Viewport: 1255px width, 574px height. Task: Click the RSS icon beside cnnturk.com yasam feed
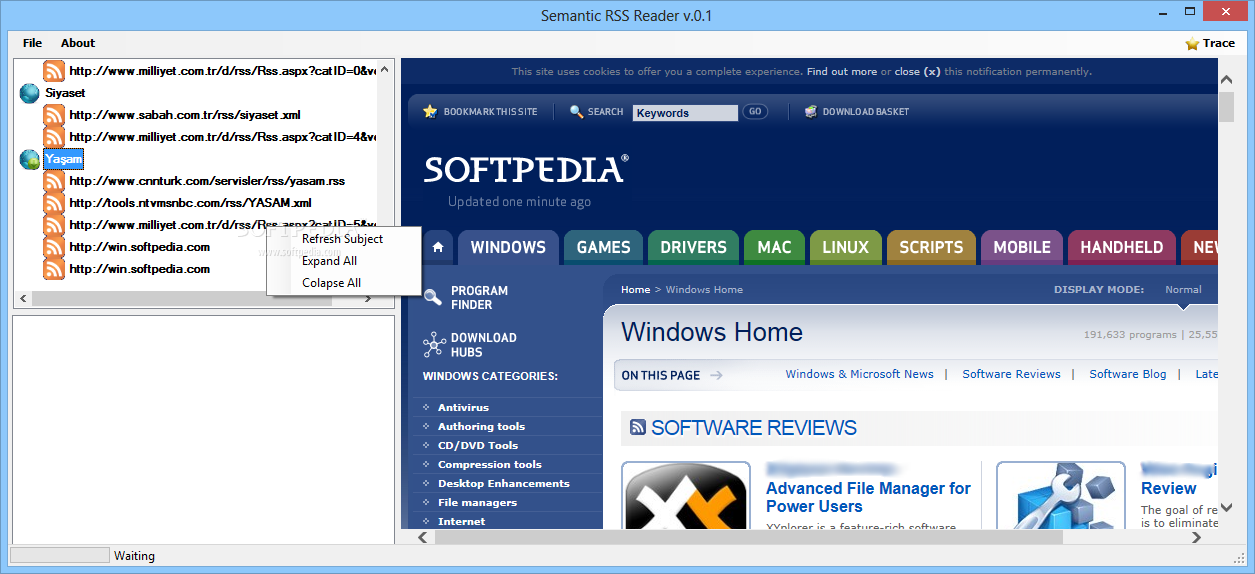click(x=54, y=181)
